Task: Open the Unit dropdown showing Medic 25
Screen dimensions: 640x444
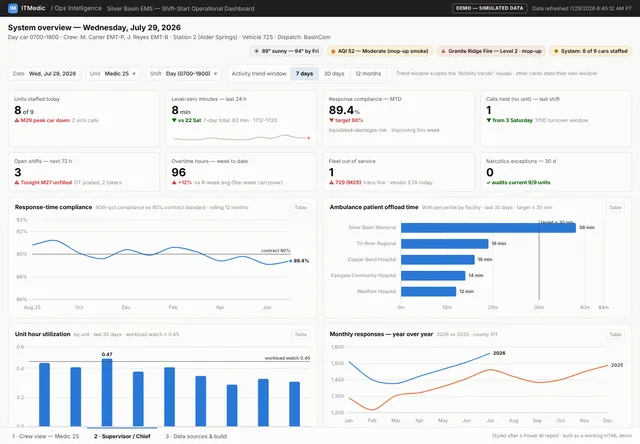Action: [x=113, y=73]
